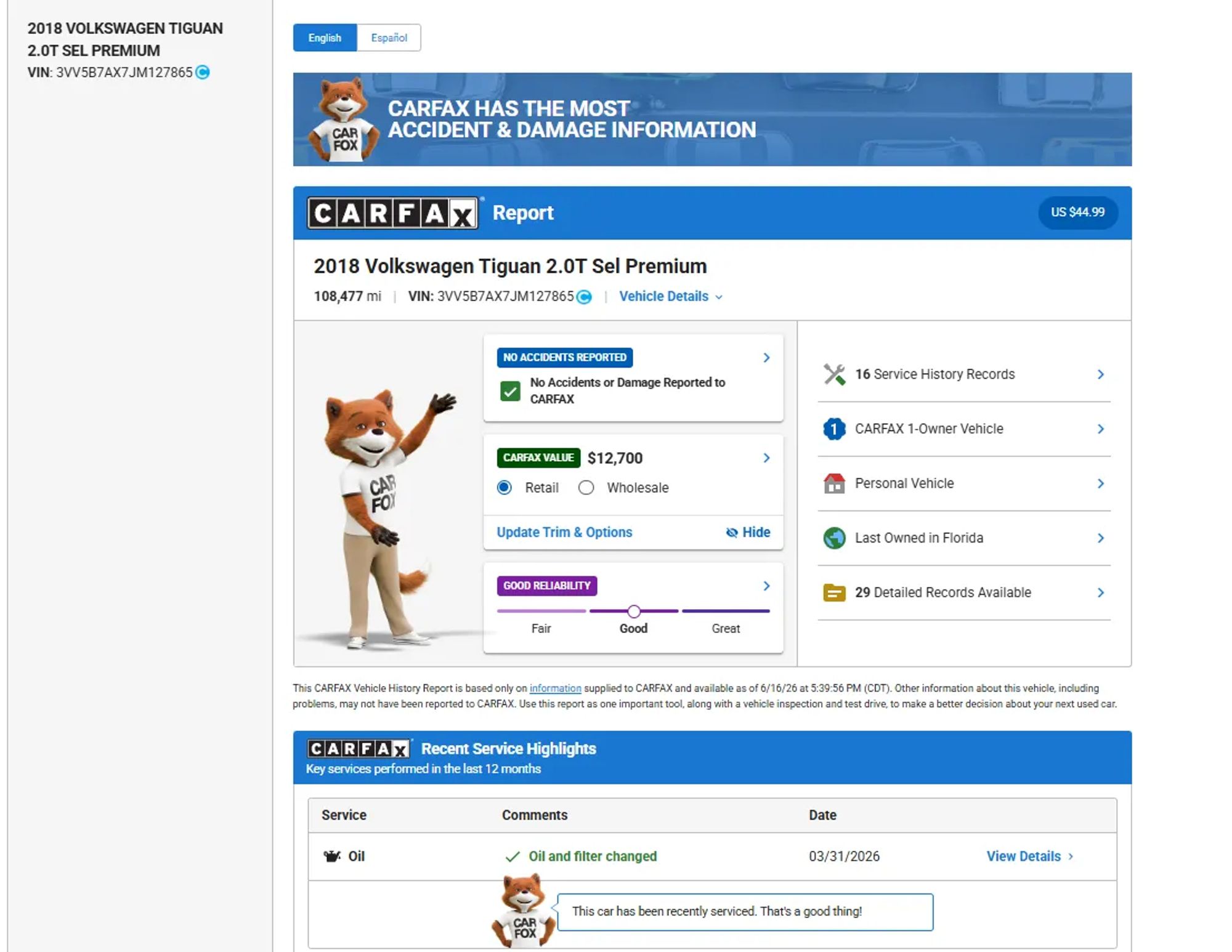1232x952 pixels.
Task: Click the US $44.99 price button
Action: 1077,212
